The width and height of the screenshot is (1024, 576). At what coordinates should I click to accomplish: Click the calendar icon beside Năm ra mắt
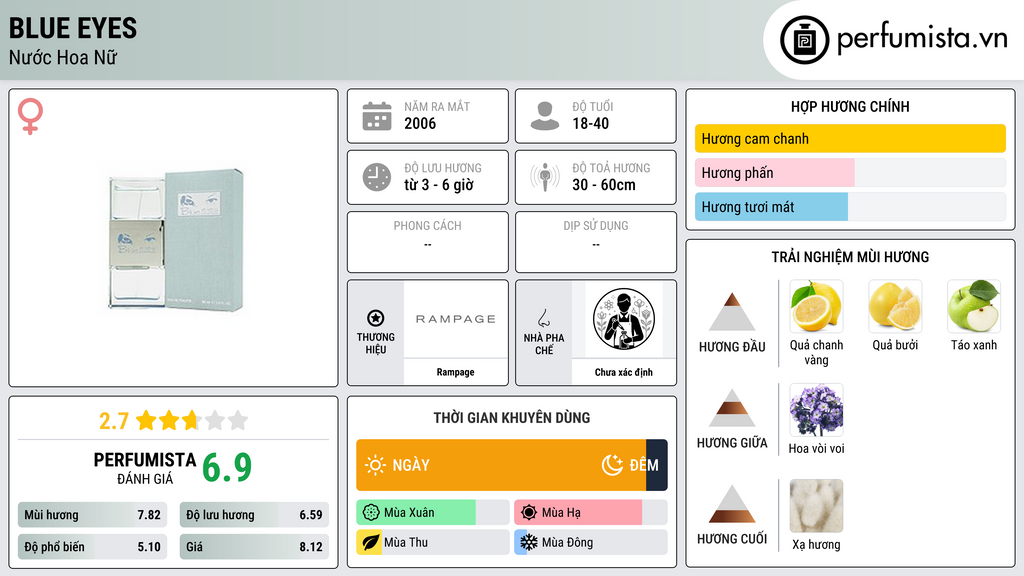tap(377, 116)
